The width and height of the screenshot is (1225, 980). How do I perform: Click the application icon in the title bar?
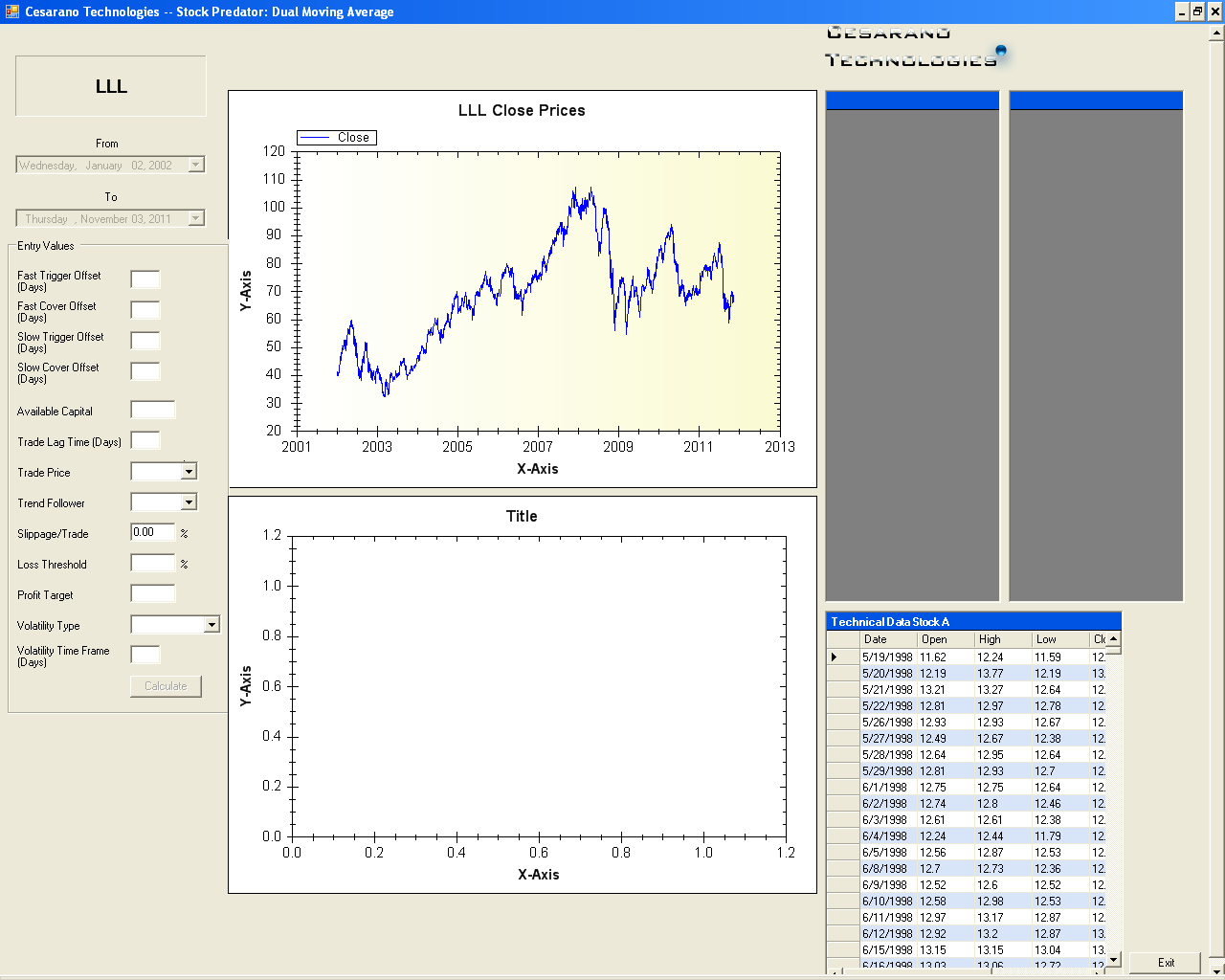tap(11, 11)
